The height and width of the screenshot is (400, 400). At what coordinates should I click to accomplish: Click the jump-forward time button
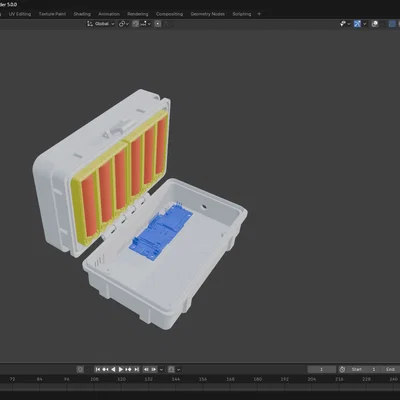point(154,369)
